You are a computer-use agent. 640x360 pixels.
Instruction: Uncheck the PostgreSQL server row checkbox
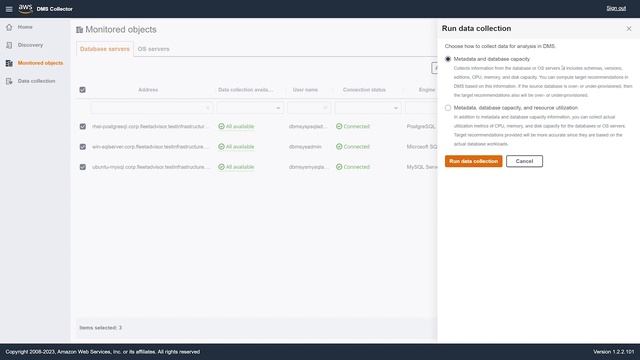click(82, 127)
